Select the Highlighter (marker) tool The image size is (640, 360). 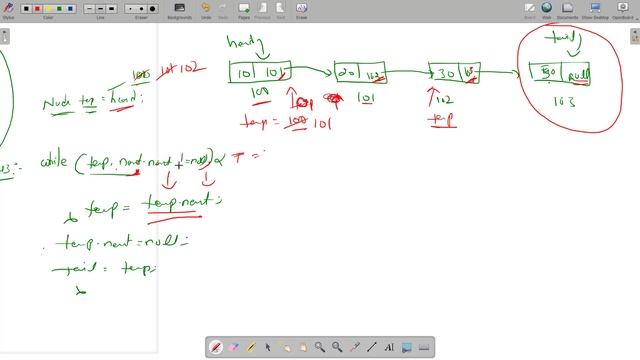click(251, 347)
